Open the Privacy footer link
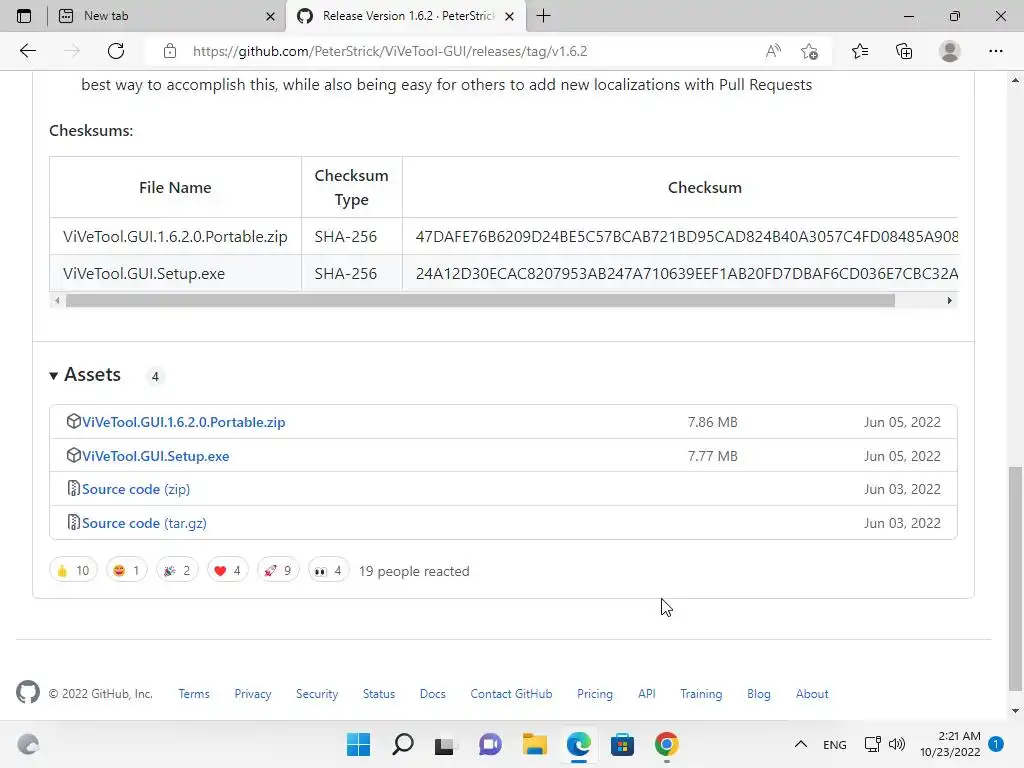 coord(253,694)
